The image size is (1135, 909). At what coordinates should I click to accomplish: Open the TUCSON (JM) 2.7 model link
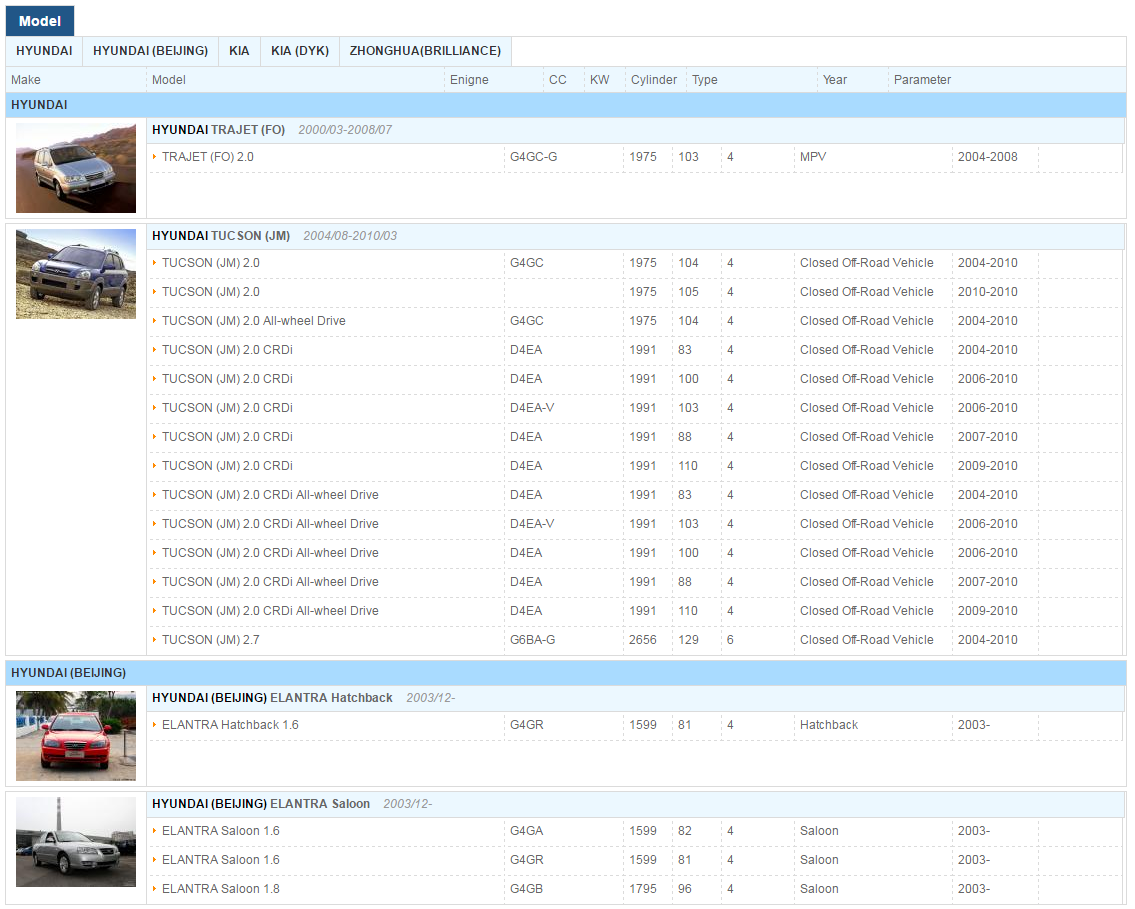tap(211, 640)
